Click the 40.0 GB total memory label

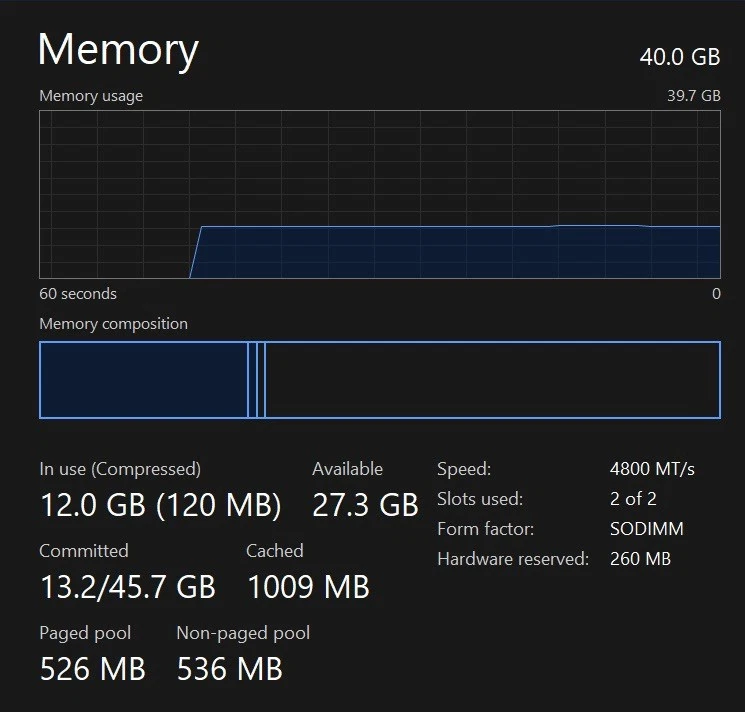click(680, 57)
